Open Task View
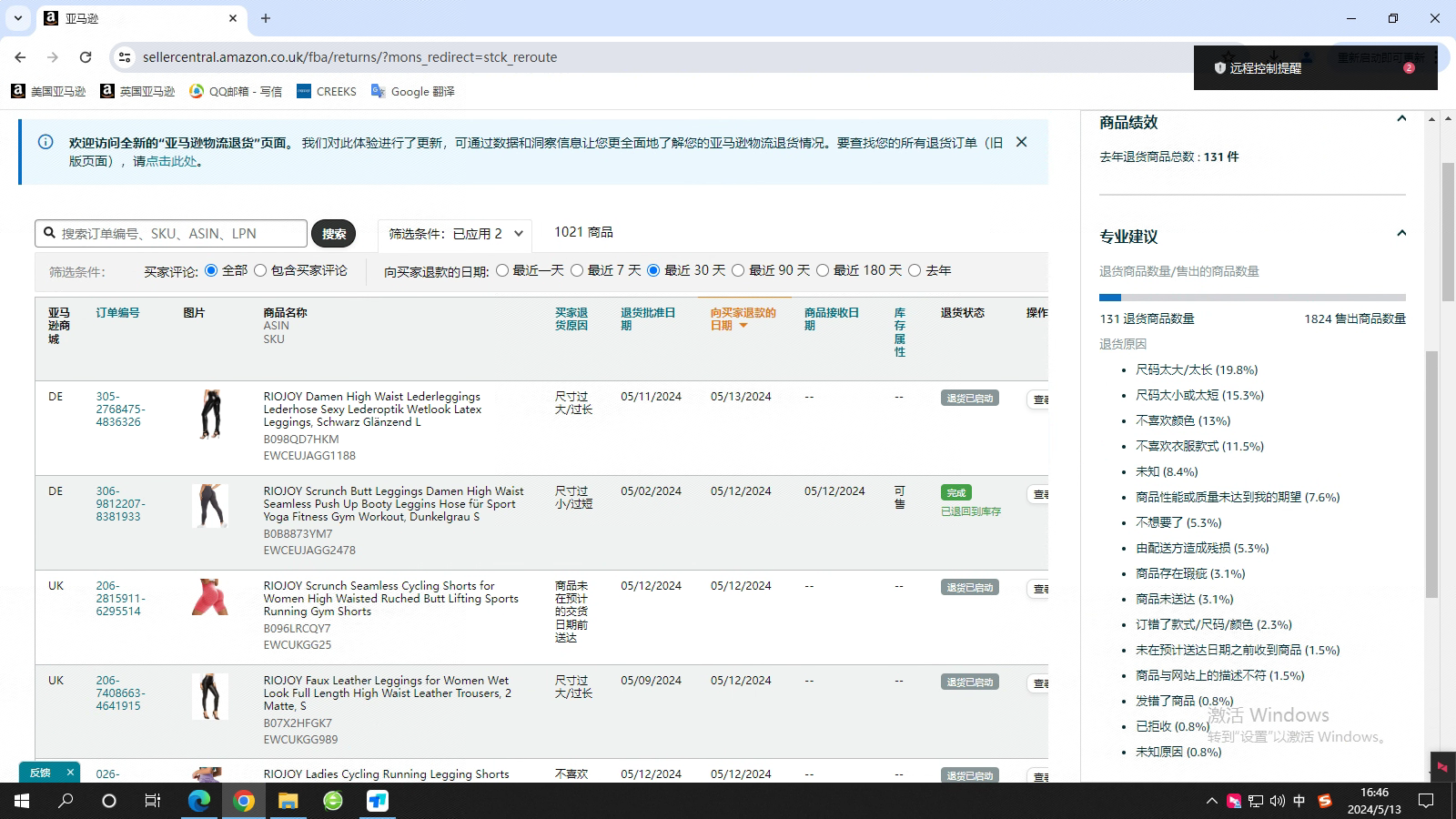1456x819 pixels. (153, 801)
